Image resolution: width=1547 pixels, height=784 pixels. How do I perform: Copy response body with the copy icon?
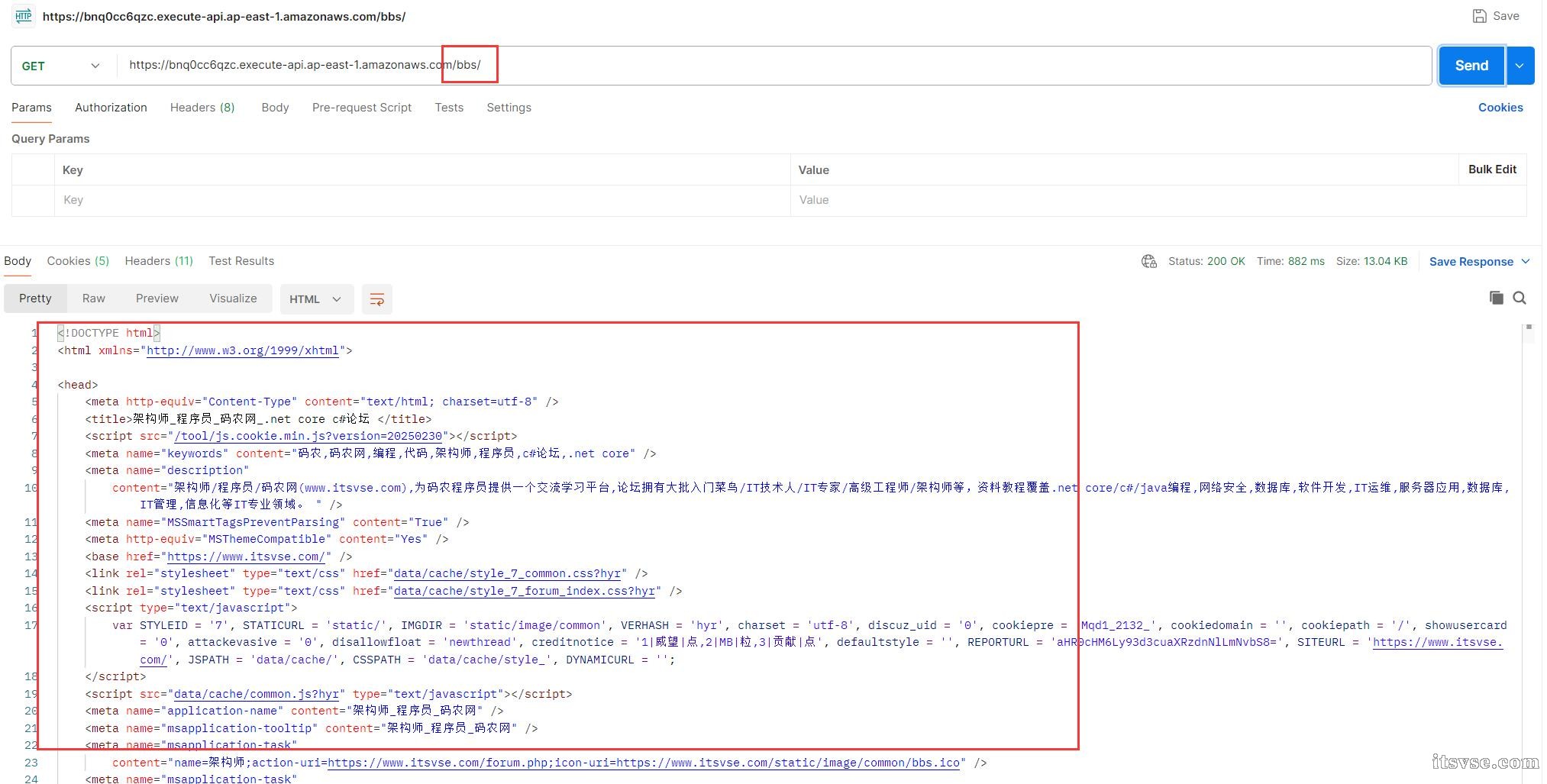point(1496,298)
